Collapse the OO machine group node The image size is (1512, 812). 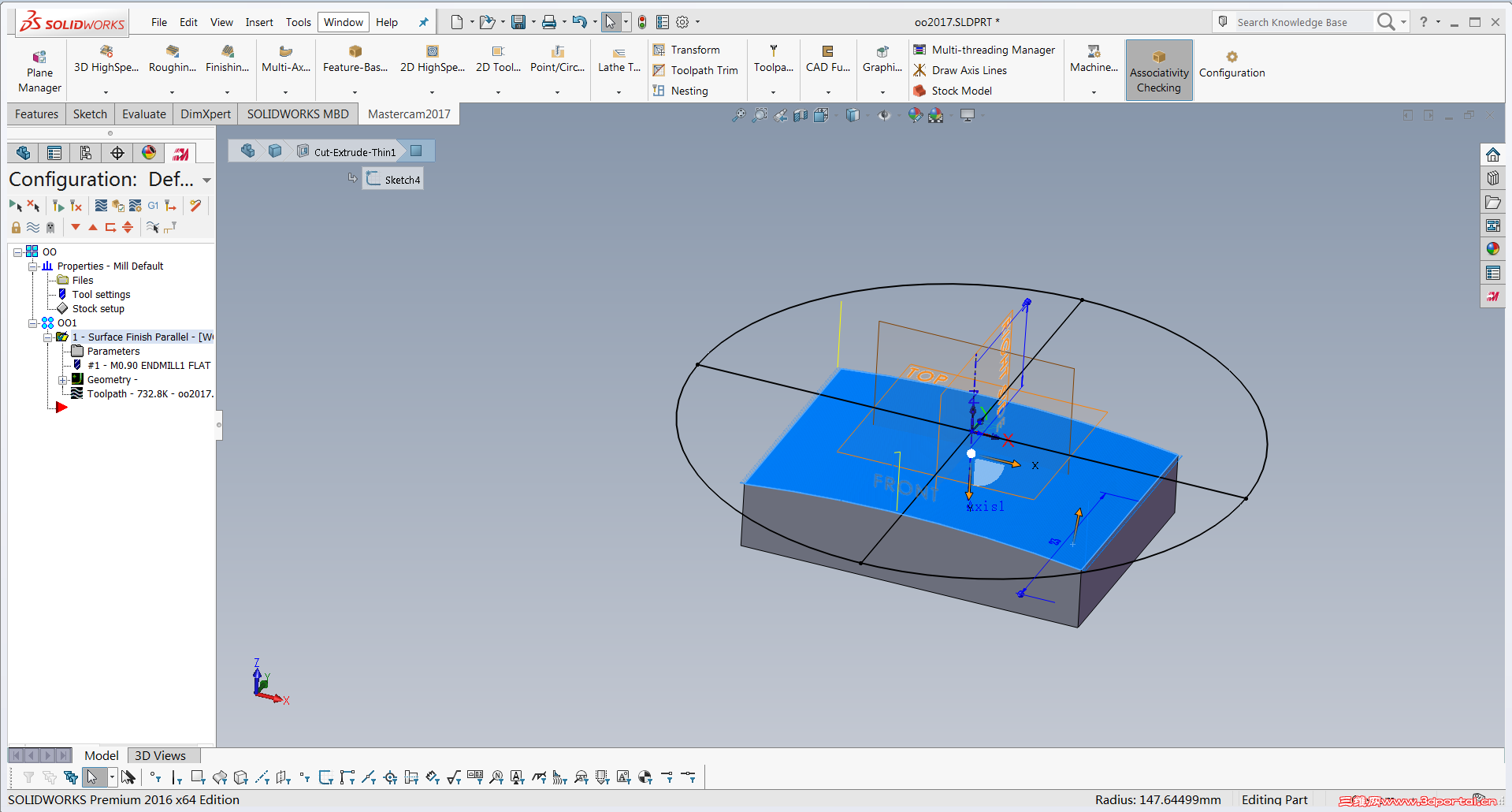17,252
